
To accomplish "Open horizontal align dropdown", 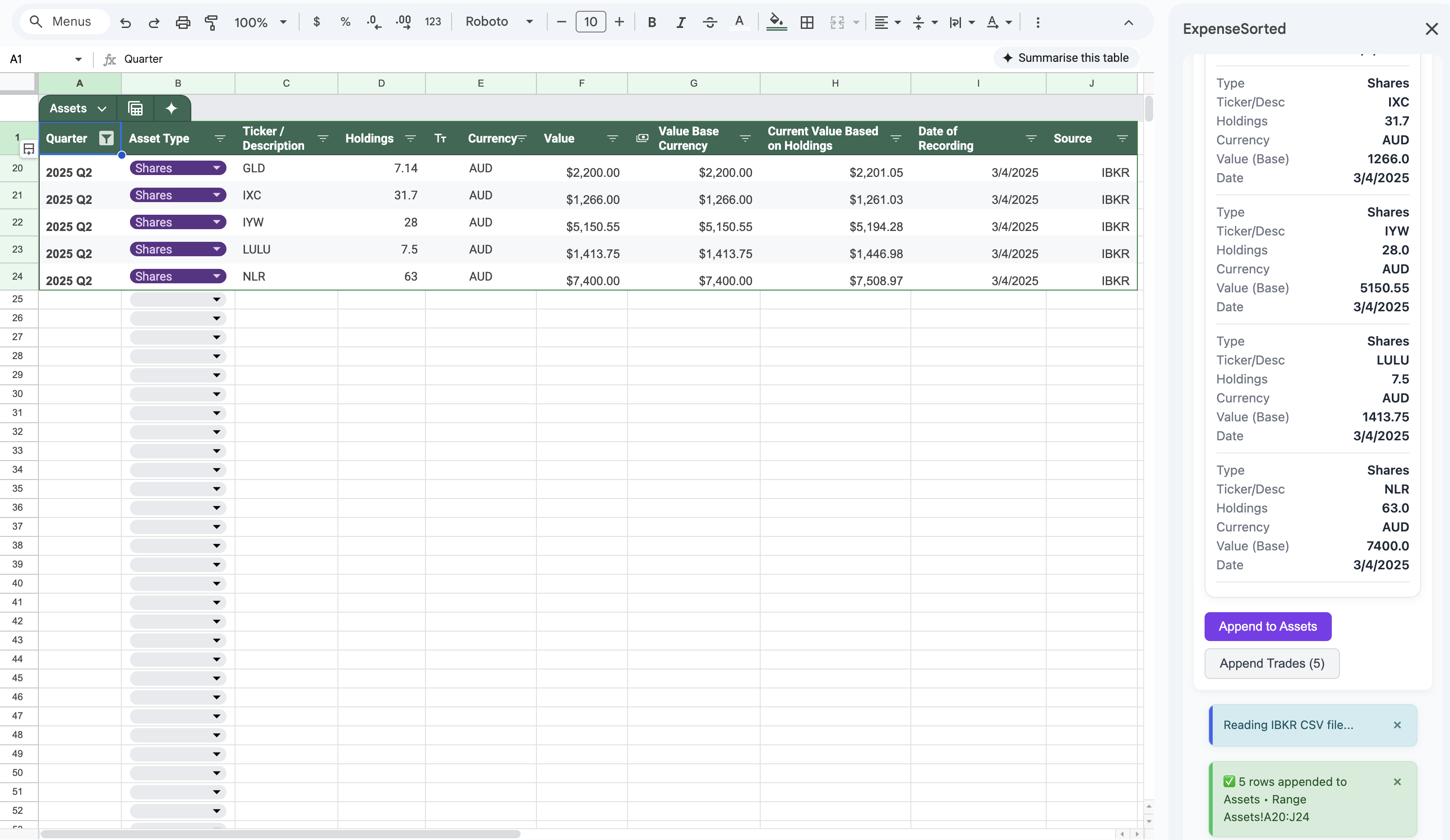I will click(x=887, y=23).
